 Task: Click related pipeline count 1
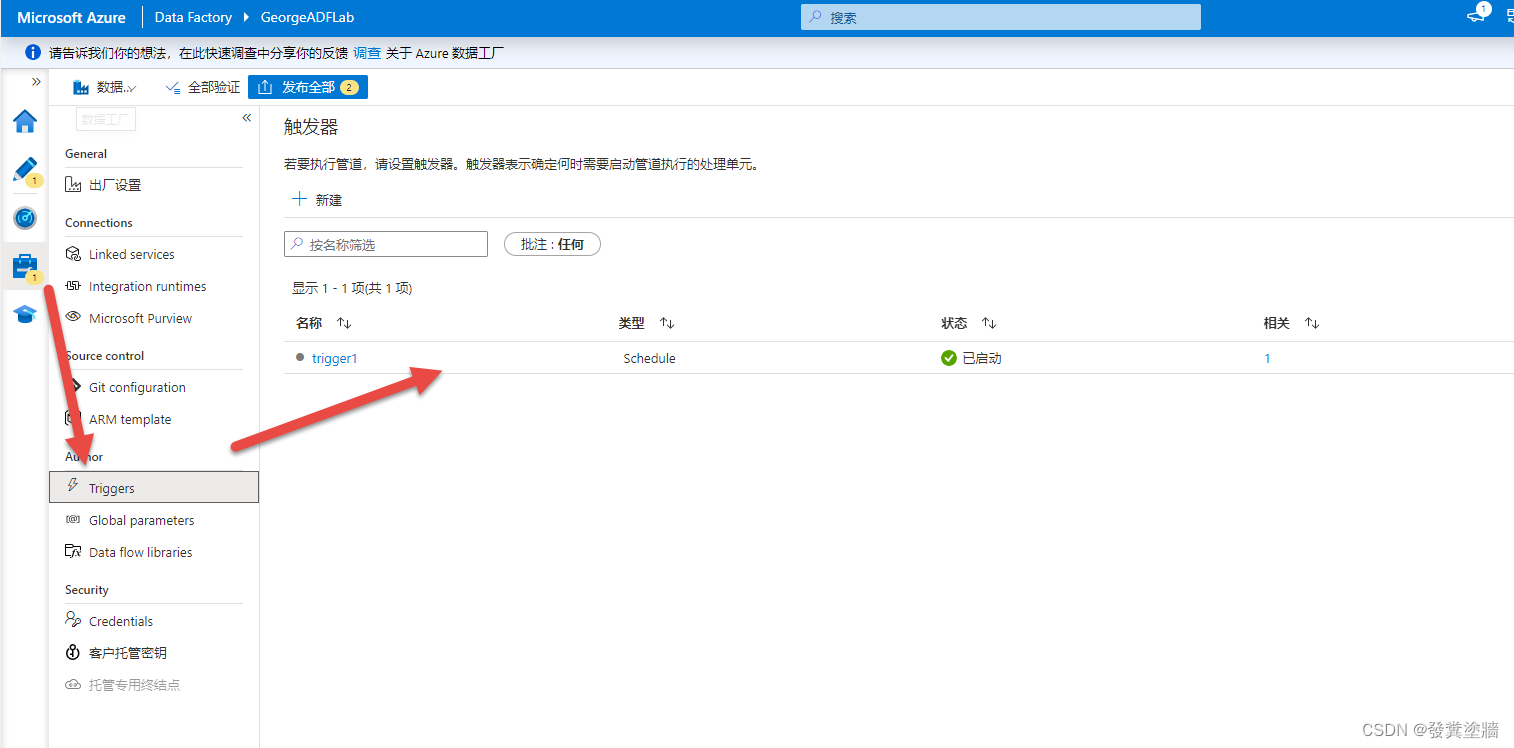[x=1267, y=358]
